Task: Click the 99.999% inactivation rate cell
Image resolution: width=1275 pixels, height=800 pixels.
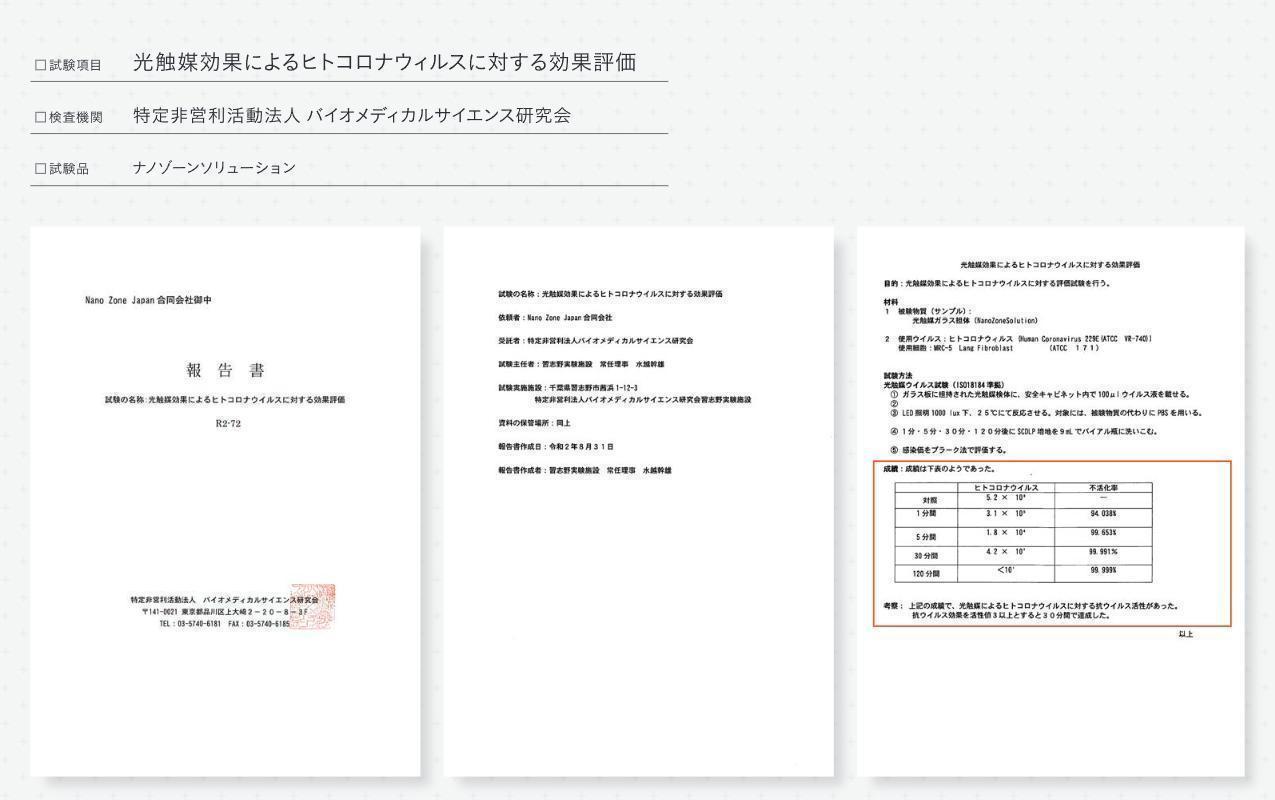Action: (1103, 571)
